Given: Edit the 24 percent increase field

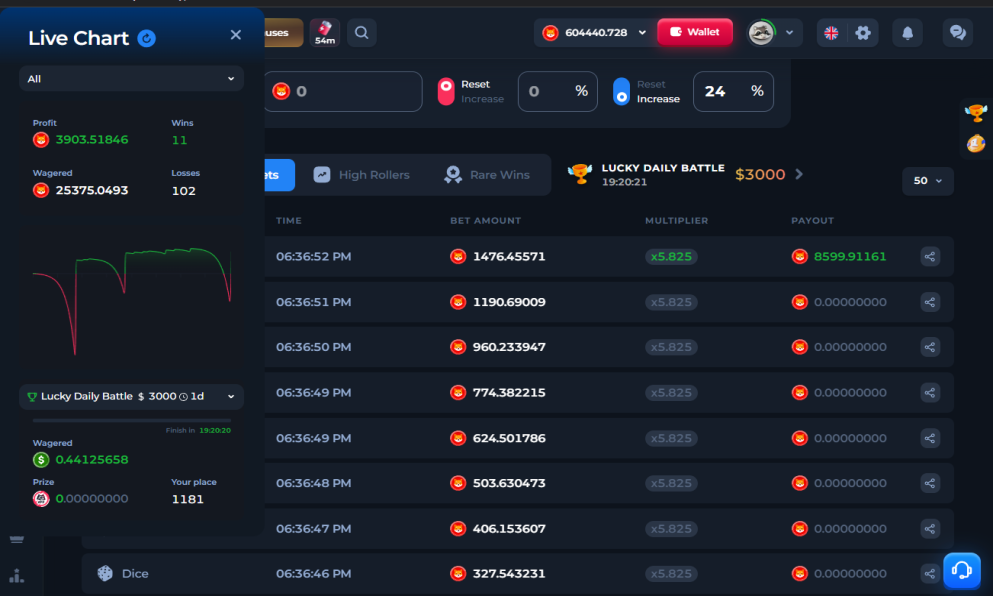Looking at the screenshot, I should (733, 92).
